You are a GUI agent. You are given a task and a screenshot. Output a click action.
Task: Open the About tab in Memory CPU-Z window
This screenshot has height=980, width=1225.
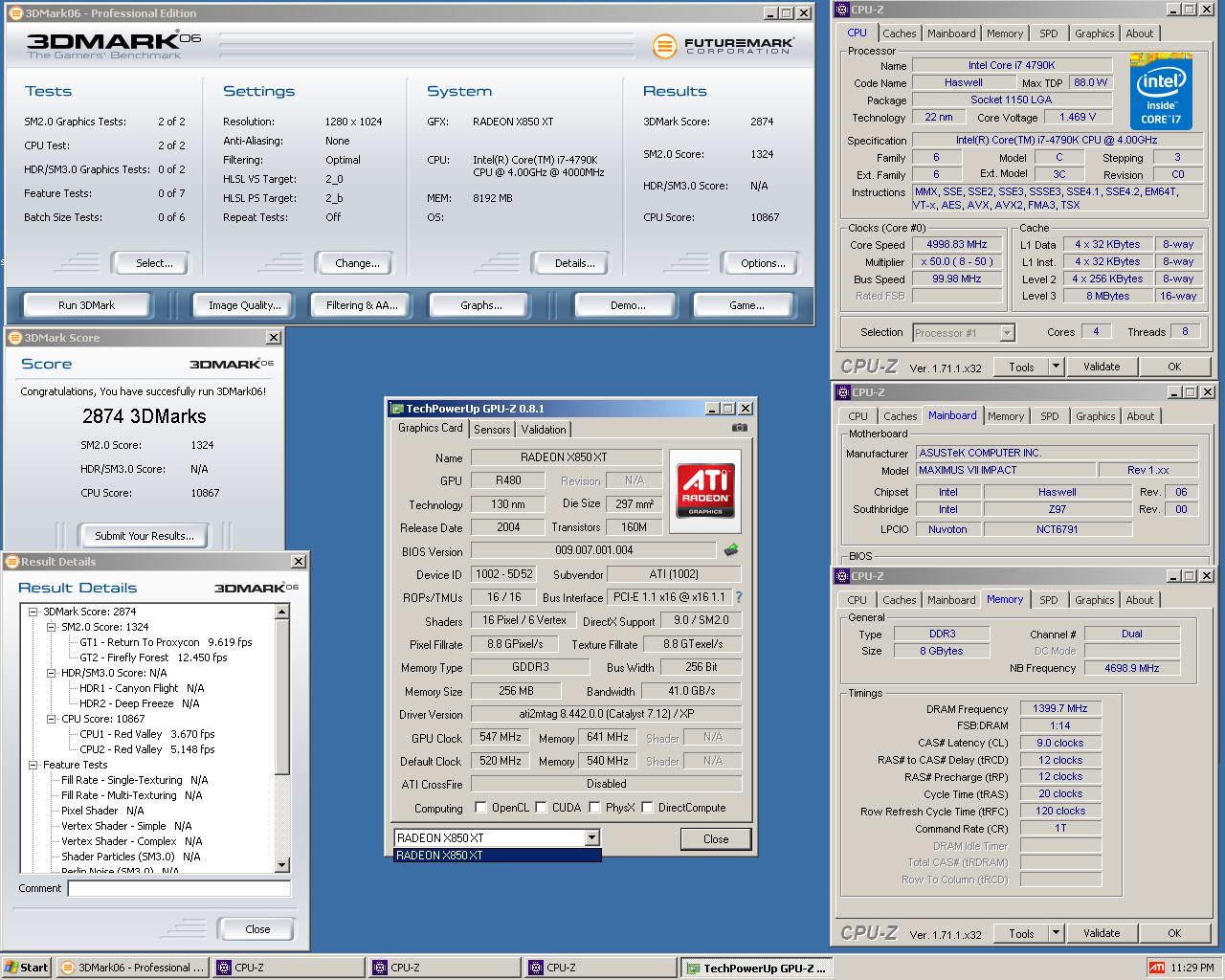coord(1139,600)
